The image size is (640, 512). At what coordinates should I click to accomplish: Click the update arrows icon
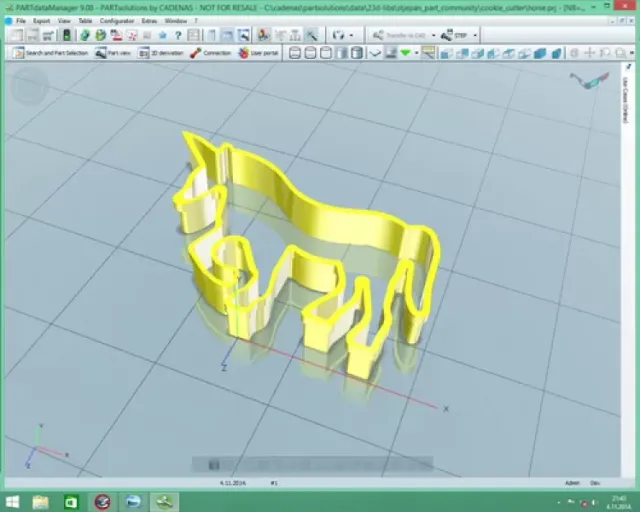point(338,36)
